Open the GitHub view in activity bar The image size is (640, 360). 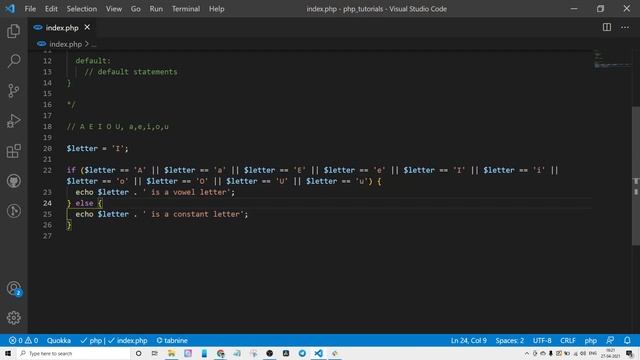[13, 181]
